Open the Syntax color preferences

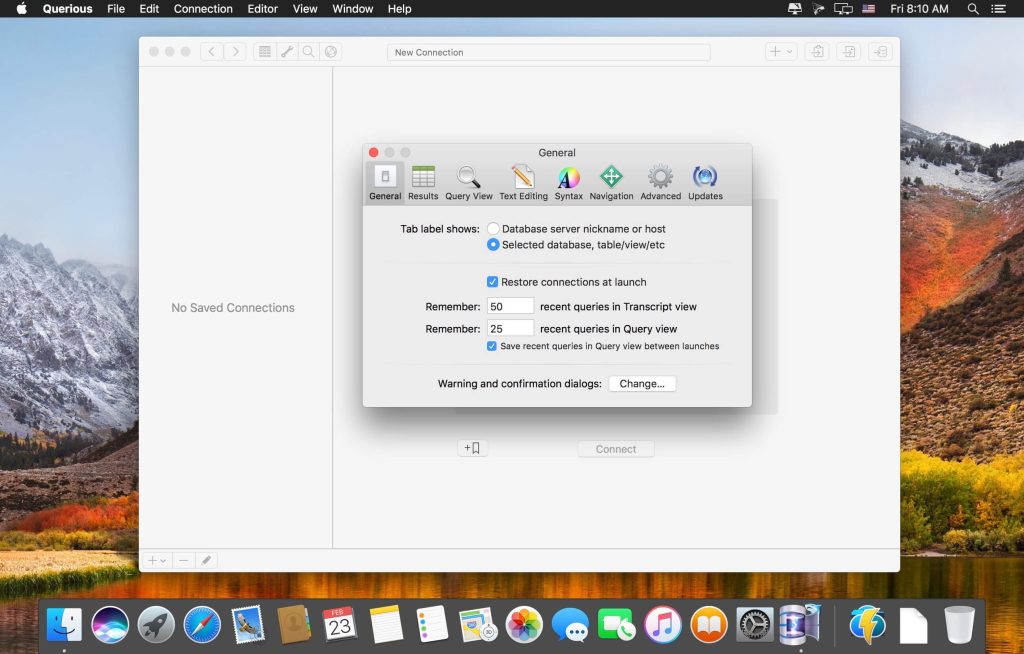click(x=568, y=183)
